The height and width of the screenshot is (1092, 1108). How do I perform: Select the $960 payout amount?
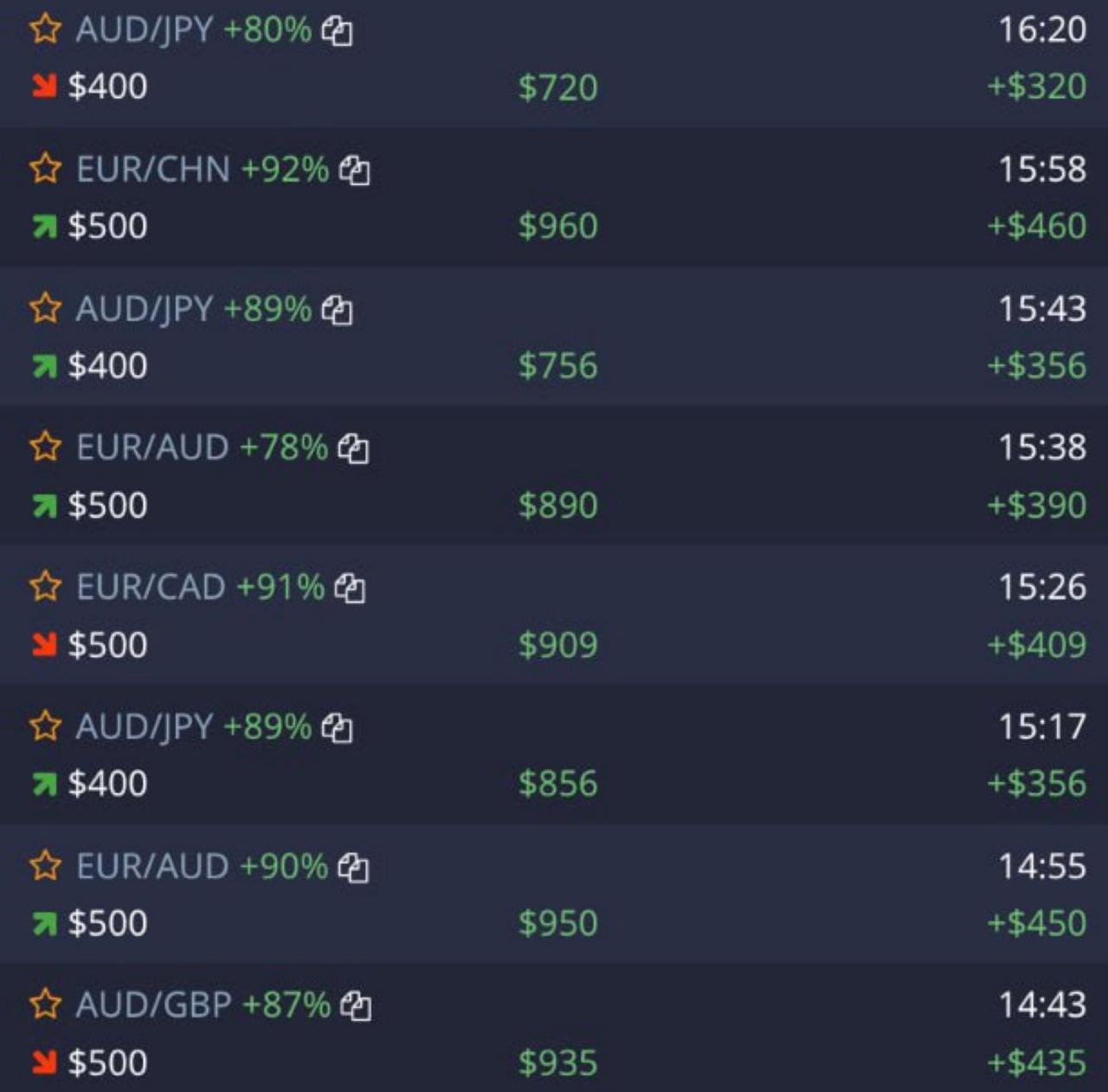pyautogui.click(x=558, y=226)
